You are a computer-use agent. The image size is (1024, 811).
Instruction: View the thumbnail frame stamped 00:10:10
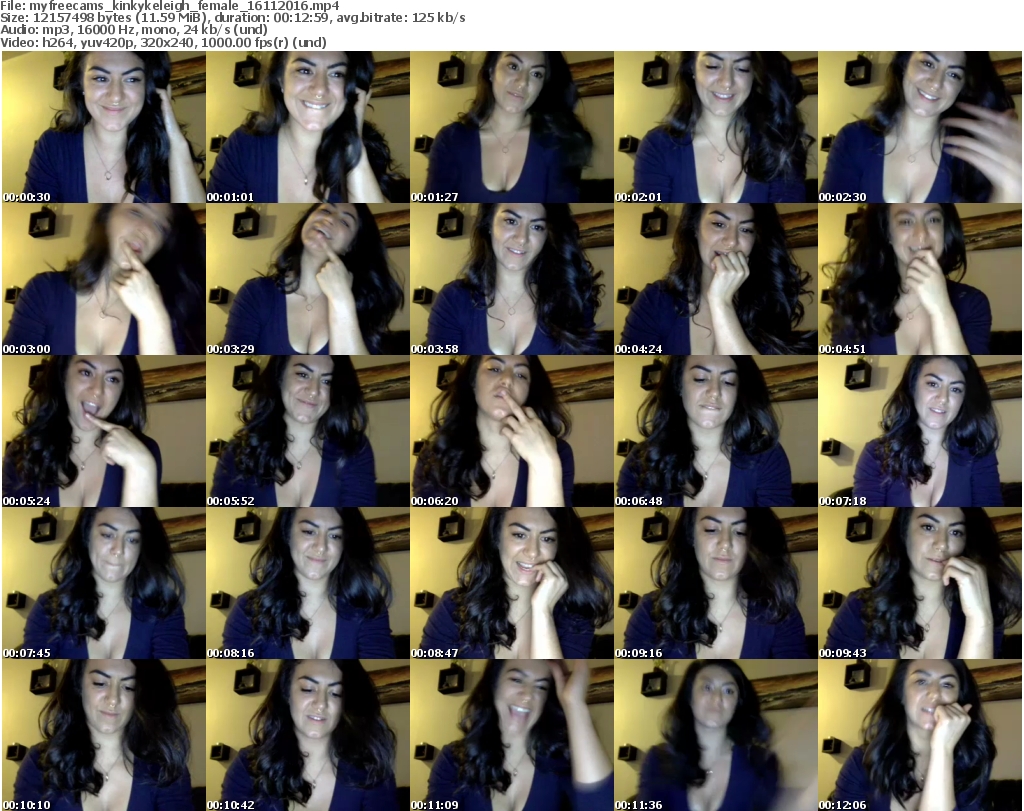coord(104,735)
